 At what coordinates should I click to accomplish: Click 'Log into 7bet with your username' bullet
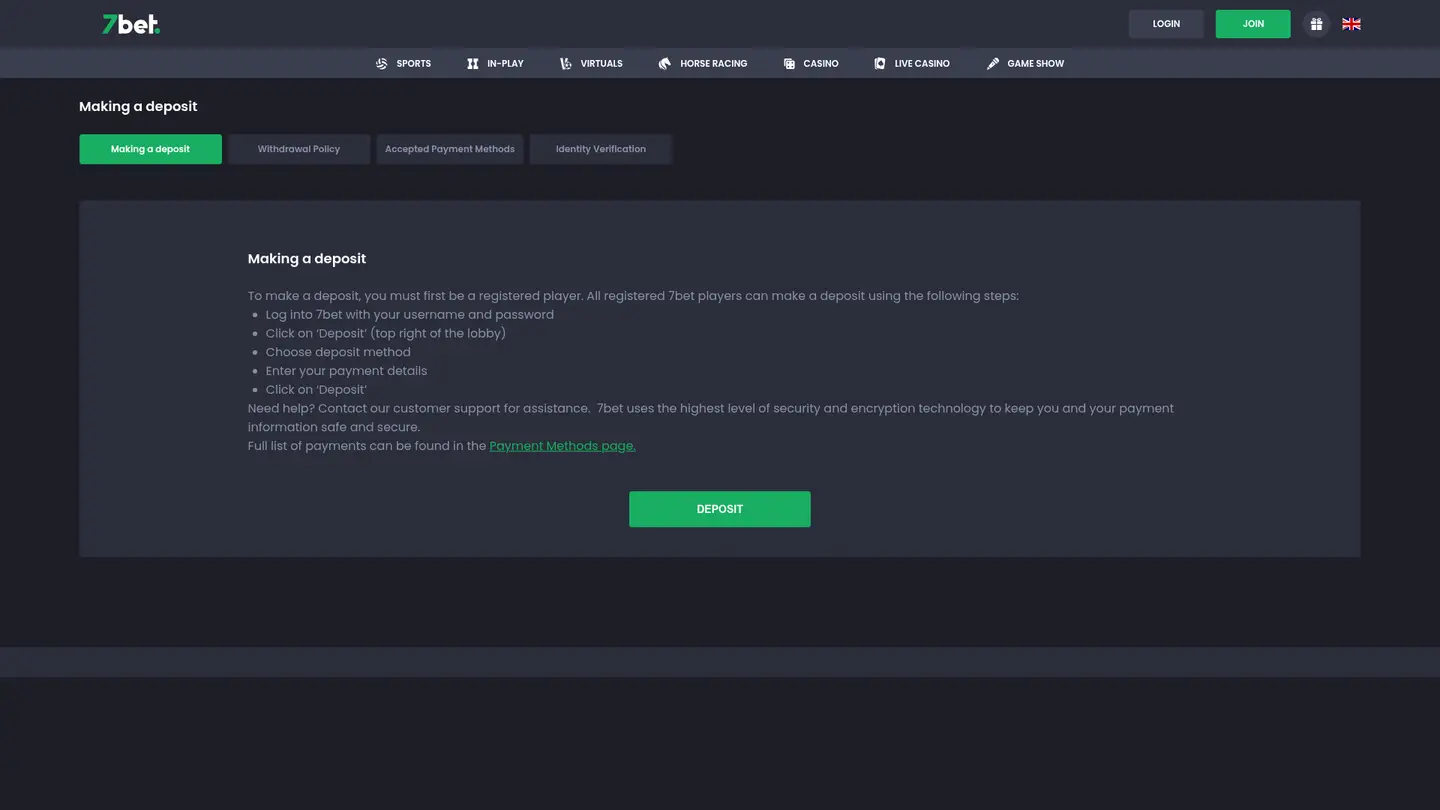pyautogui.click(x=410, y=314)
